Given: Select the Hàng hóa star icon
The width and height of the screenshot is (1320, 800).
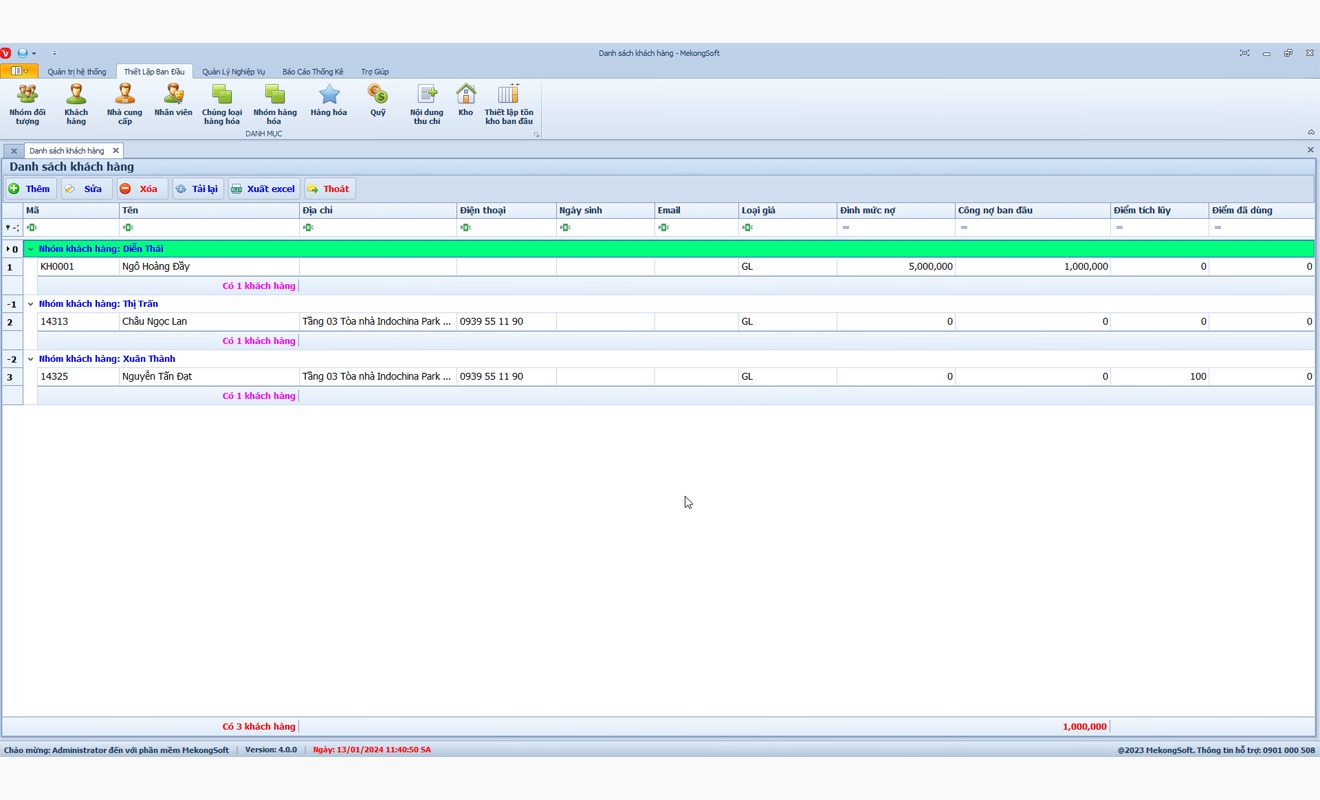Looking at the screenshot, I should tap(328, 101).
